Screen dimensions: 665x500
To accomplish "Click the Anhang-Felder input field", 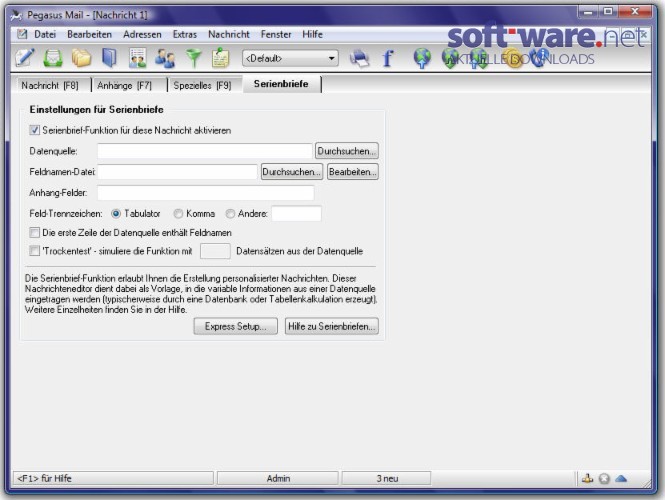I will (x=206, y=193).
